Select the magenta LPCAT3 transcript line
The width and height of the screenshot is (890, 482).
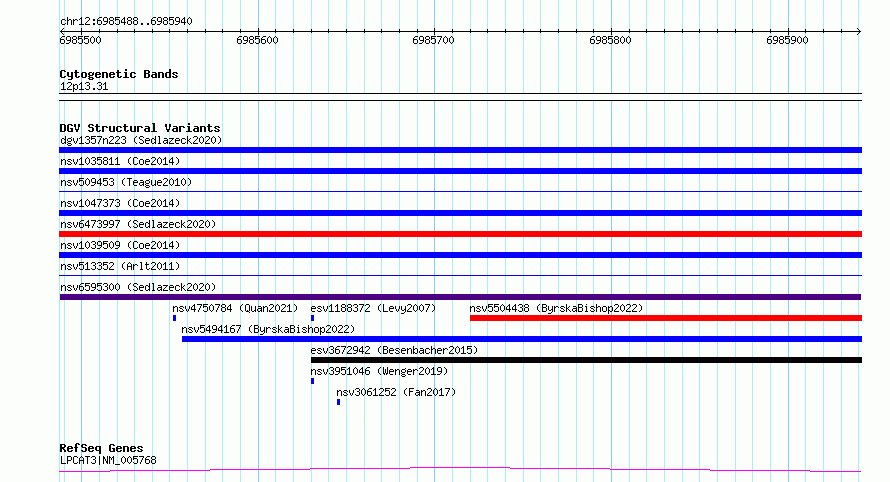point(460,470)
